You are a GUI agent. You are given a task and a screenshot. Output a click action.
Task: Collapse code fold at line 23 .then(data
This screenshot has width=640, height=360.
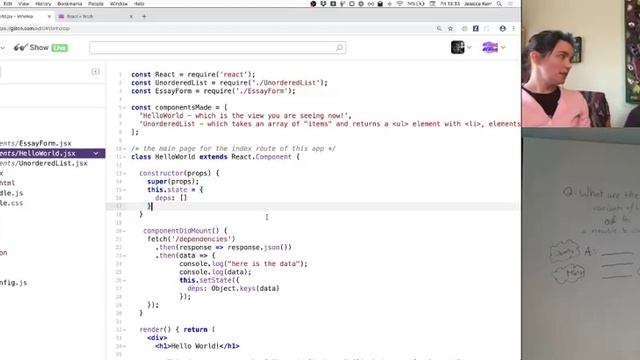124,256
